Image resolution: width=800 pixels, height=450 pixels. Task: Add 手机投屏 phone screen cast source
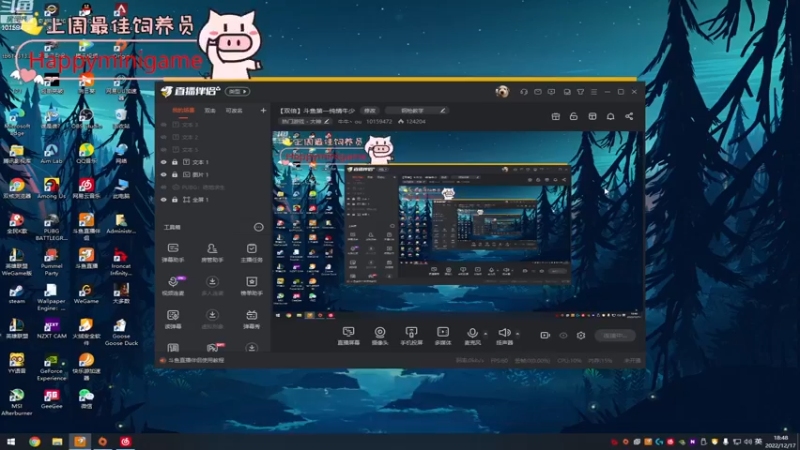click(x=411, y=336)
